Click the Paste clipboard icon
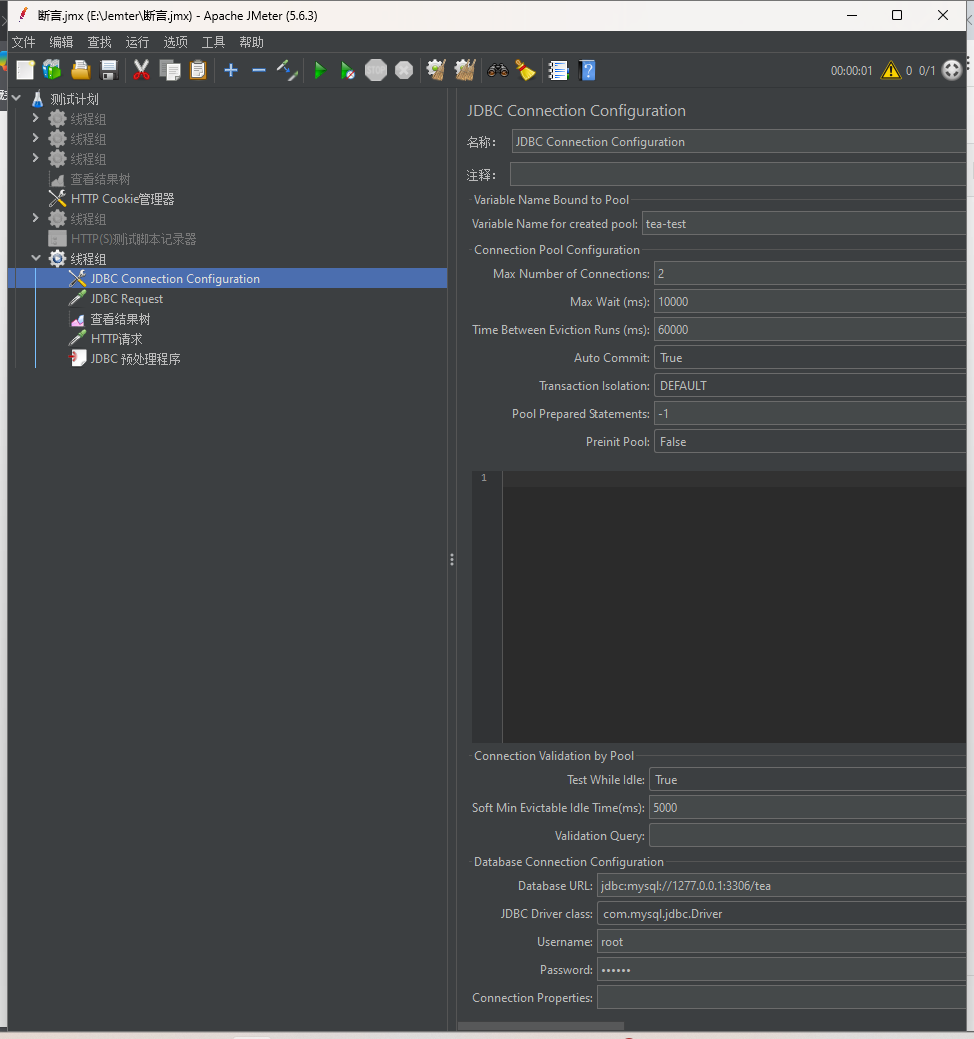 click(x=198, y=70)
